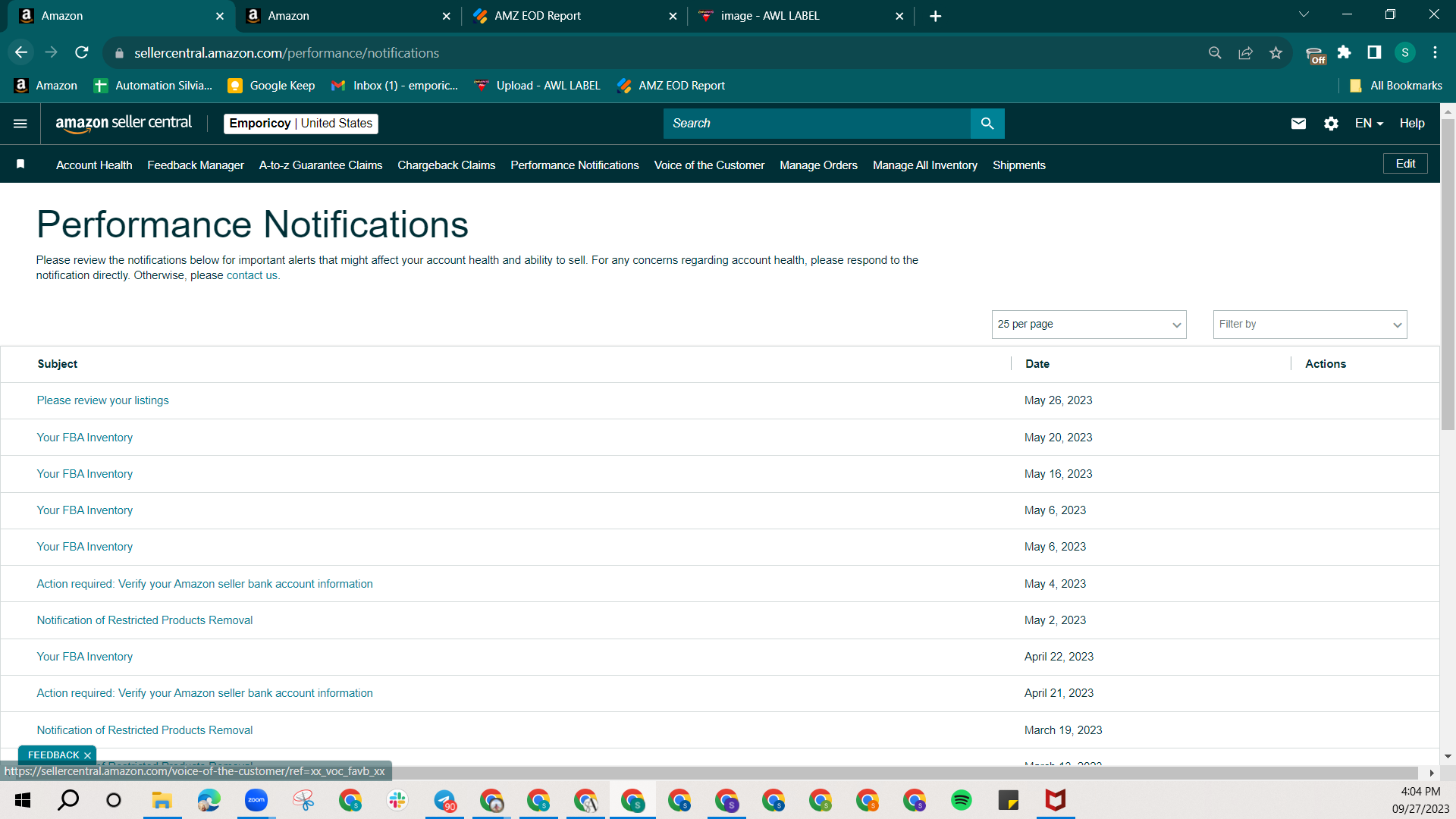The width and height of the screenshot is (1456, 819).
Task: Click the browser address bar URL
Action: coord(287,53)
